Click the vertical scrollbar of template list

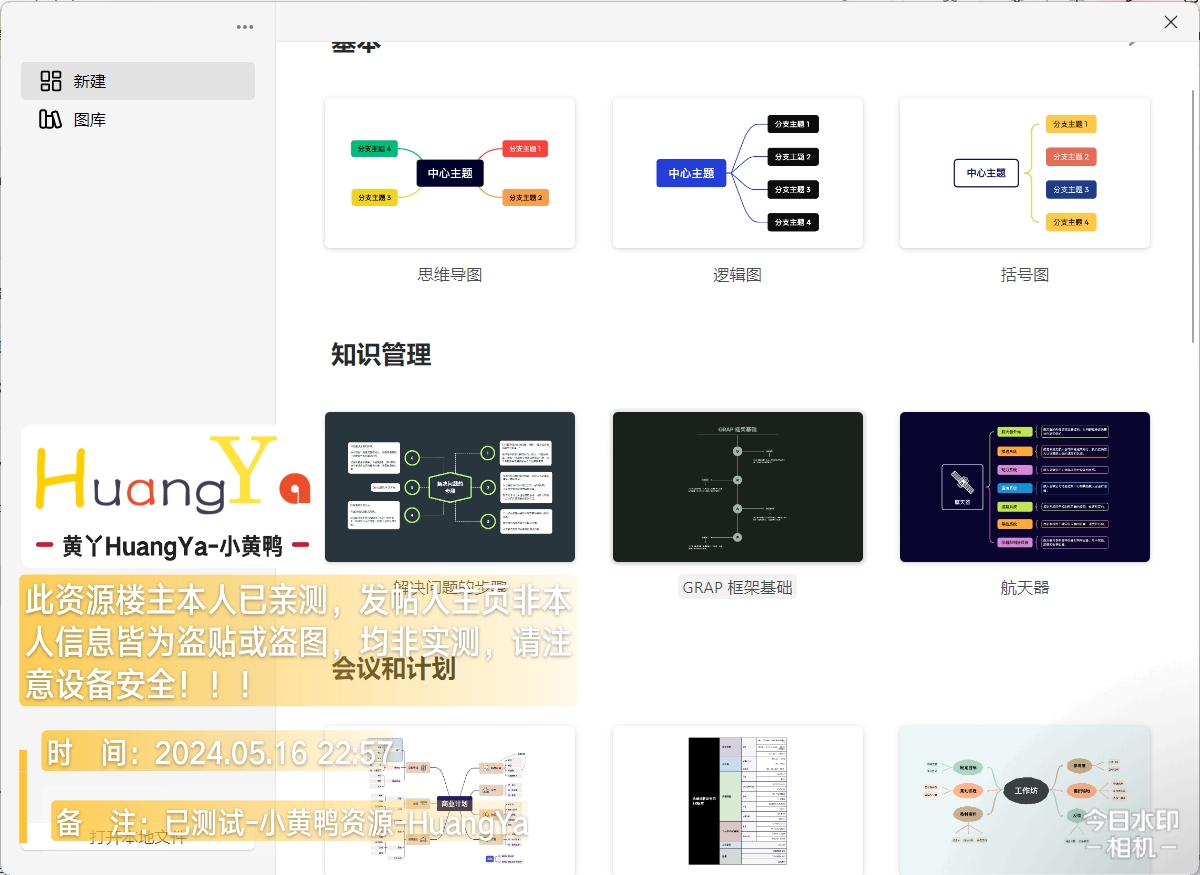(1194, 200)
